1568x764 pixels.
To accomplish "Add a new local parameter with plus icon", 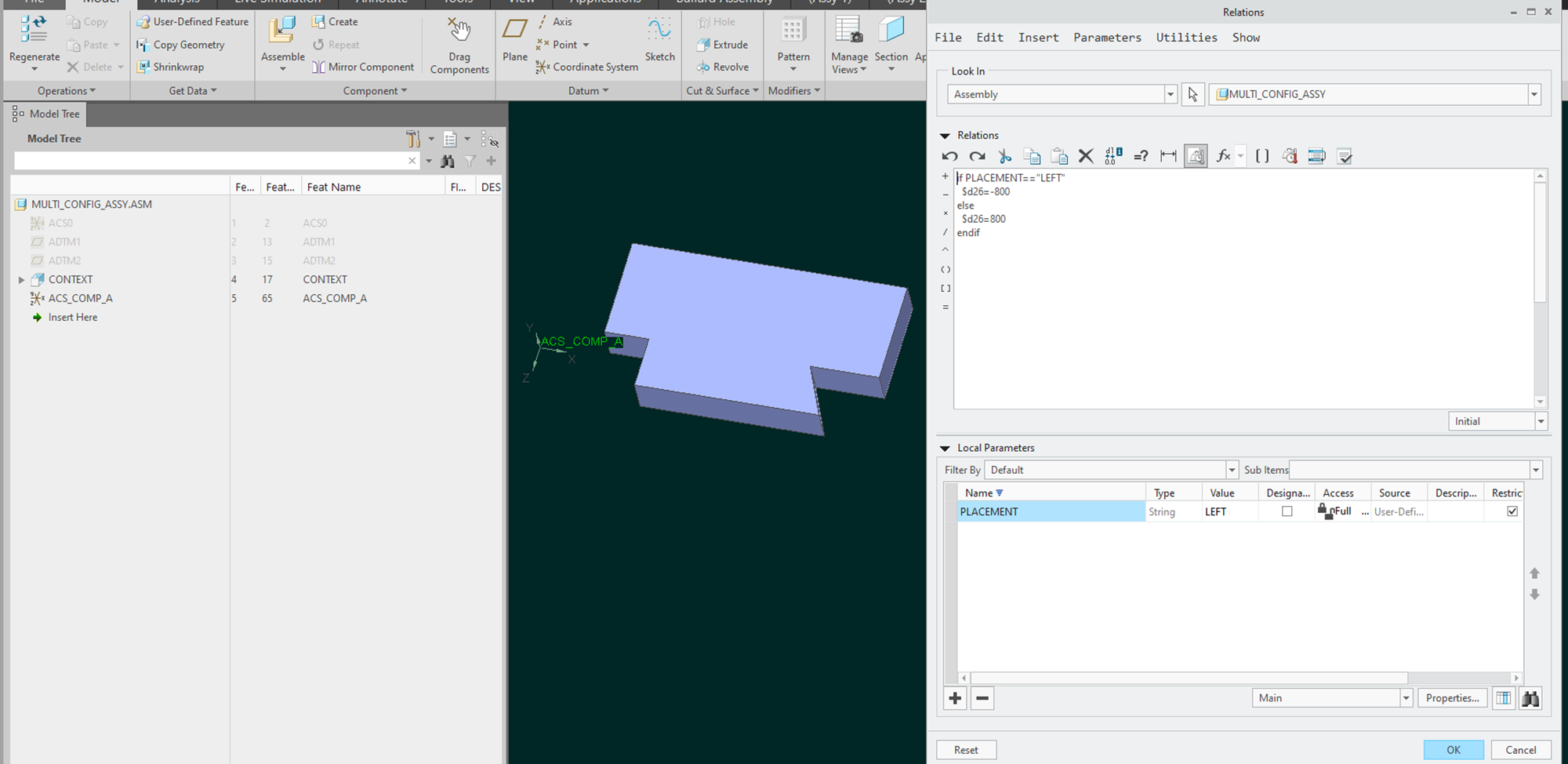I will (955, 697).
